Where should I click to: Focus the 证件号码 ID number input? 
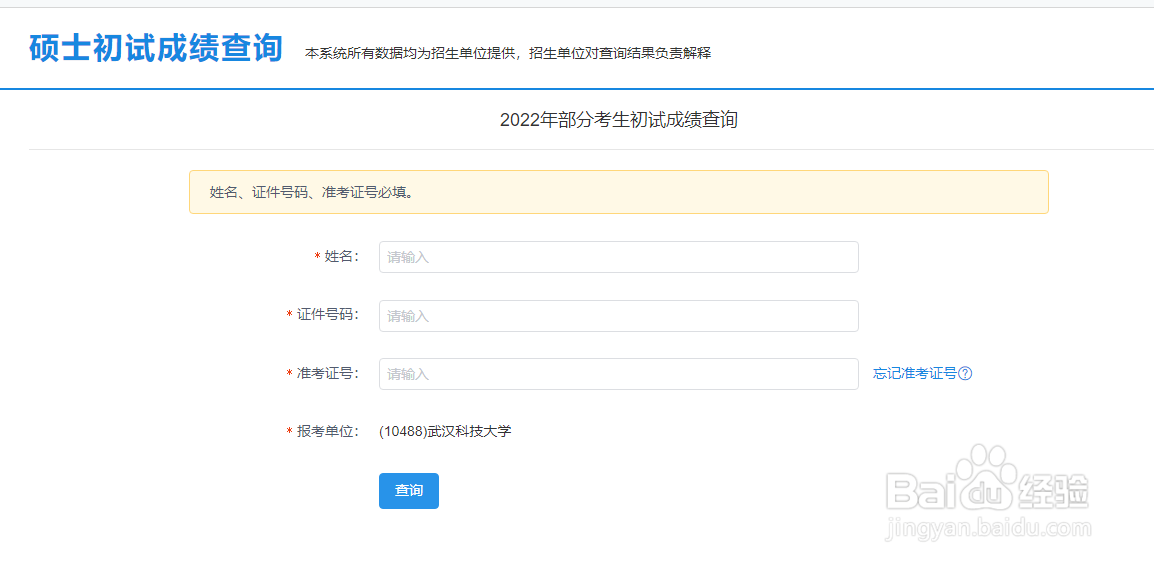pos(618,316)
